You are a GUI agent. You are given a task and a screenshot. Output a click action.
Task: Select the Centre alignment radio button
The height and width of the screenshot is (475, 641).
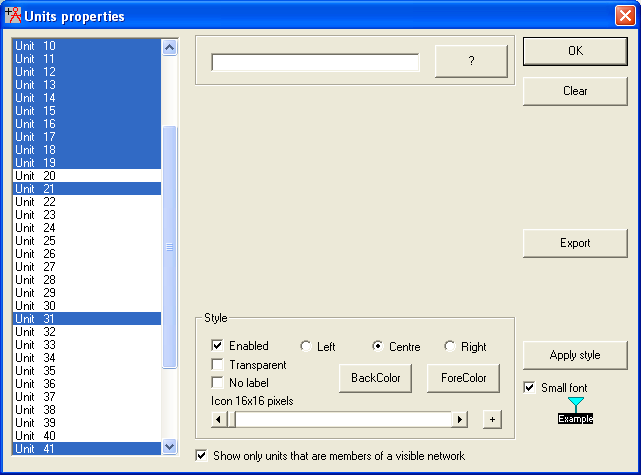point(378,346)
